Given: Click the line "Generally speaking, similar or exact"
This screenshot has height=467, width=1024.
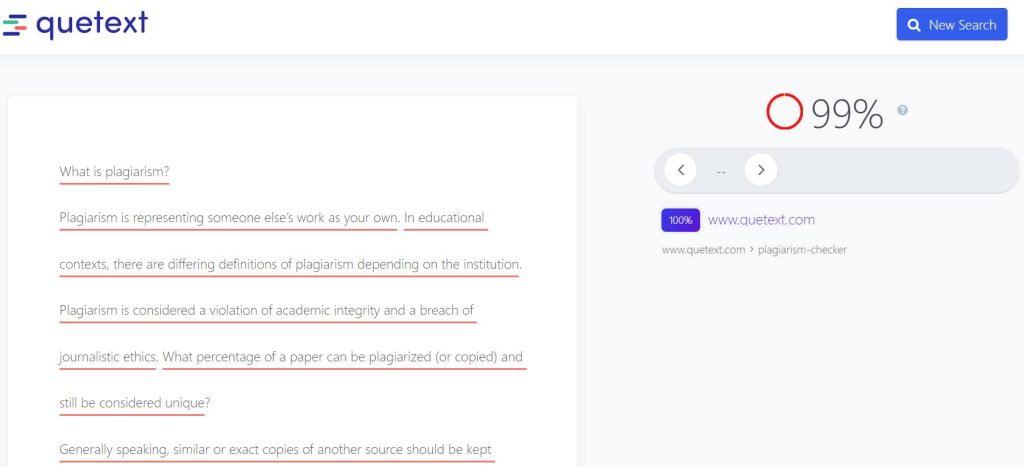Looking at the screenshot, I should (x=275, y=450).
